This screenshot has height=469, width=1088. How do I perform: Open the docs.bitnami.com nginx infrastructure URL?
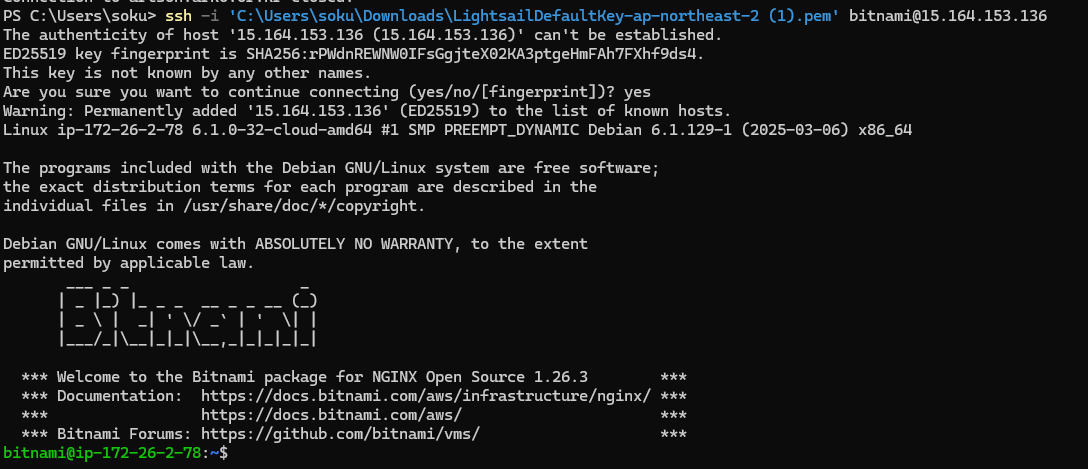[426, 396]
